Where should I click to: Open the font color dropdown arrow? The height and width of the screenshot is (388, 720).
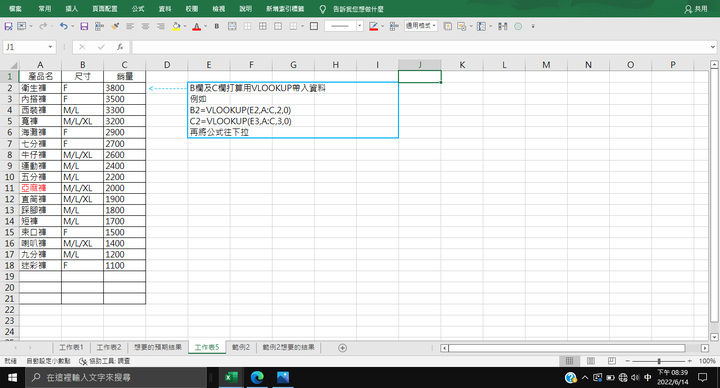[205, 26]
